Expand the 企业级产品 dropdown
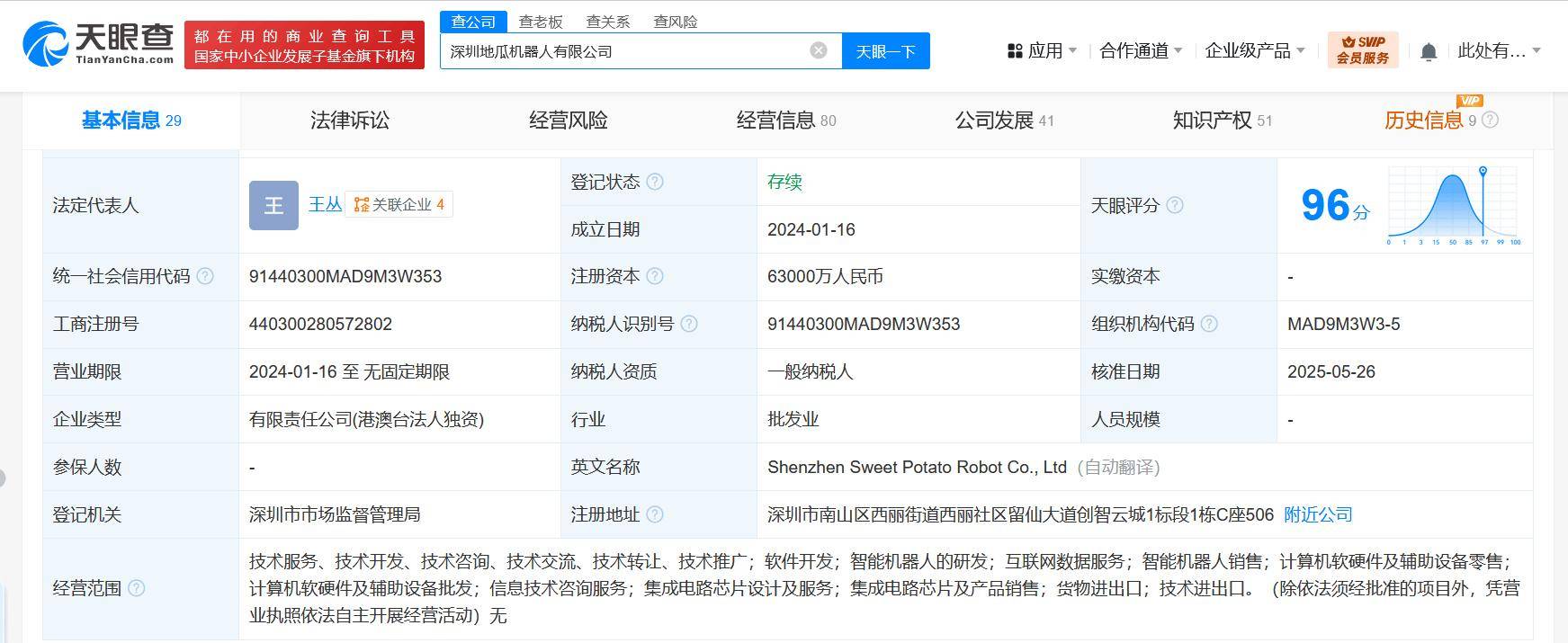Screen dimensions: 1568x643 pyautogui.click(x=1255, y=51)
